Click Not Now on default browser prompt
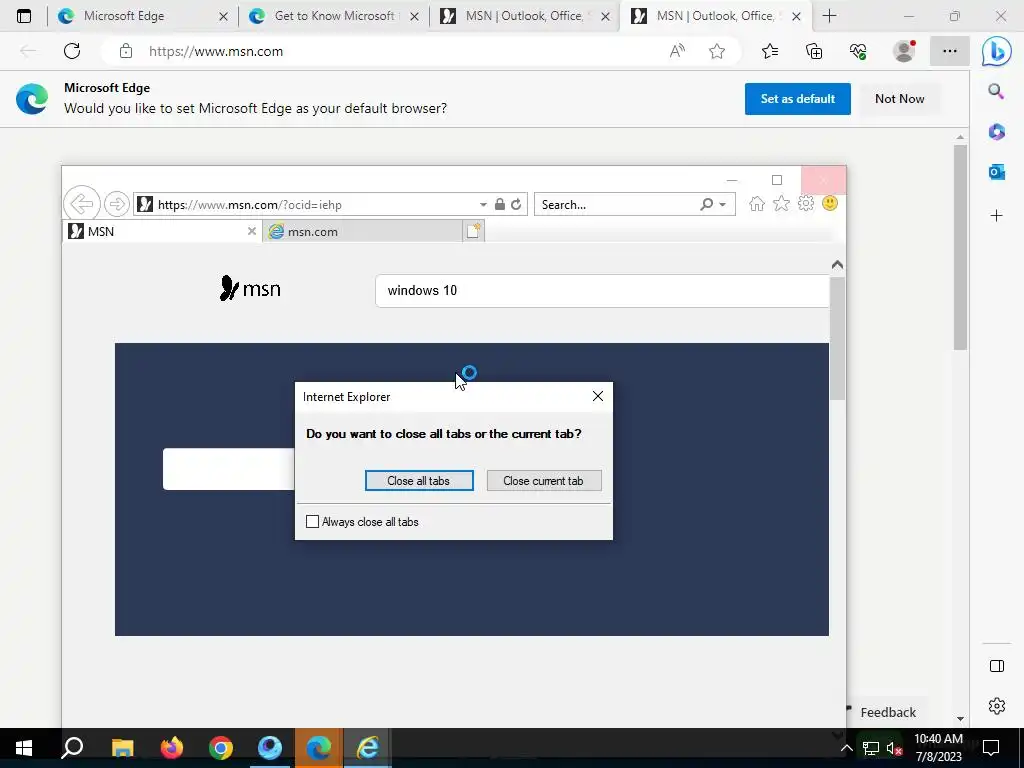 point(899,99)
